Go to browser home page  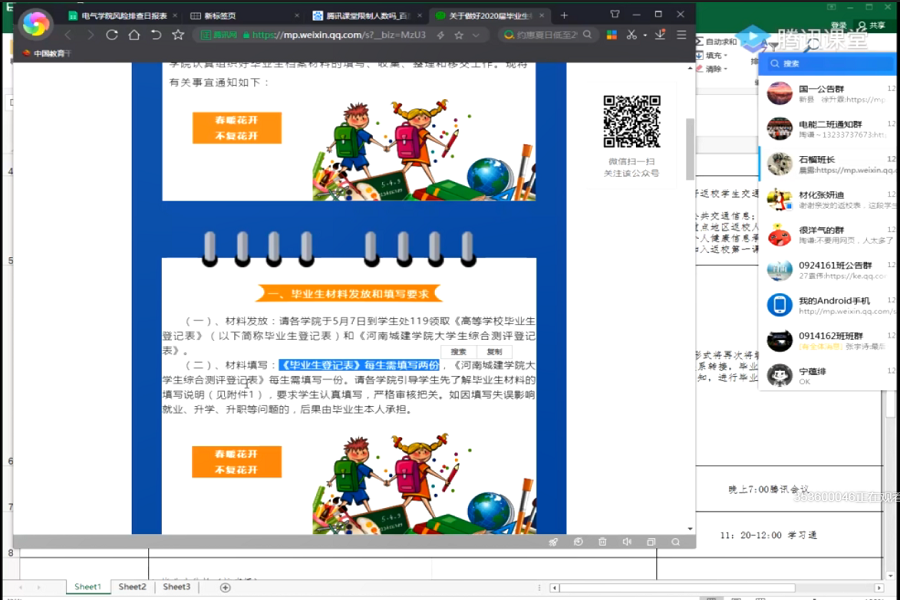133,35
